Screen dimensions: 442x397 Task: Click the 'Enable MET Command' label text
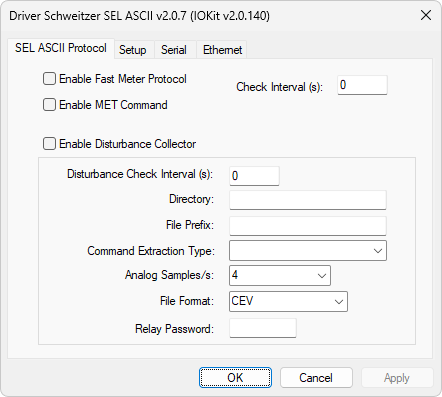tap(113, 105)
